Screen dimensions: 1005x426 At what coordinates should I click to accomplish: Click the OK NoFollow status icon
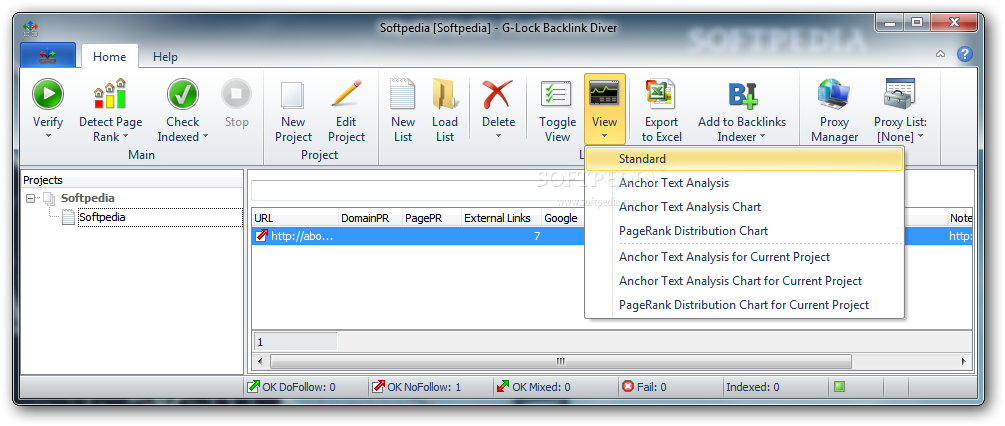(x=379, y=386)
